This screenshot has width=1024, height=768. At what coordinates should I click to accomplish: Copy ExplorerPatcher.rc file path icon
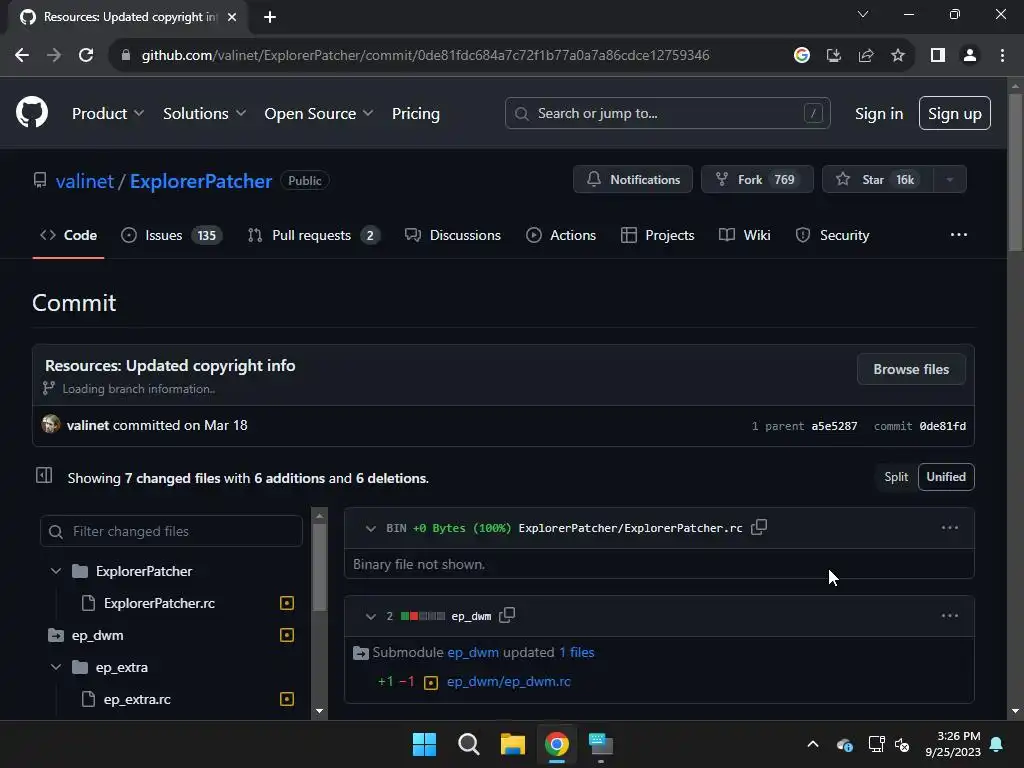[759, 527]
